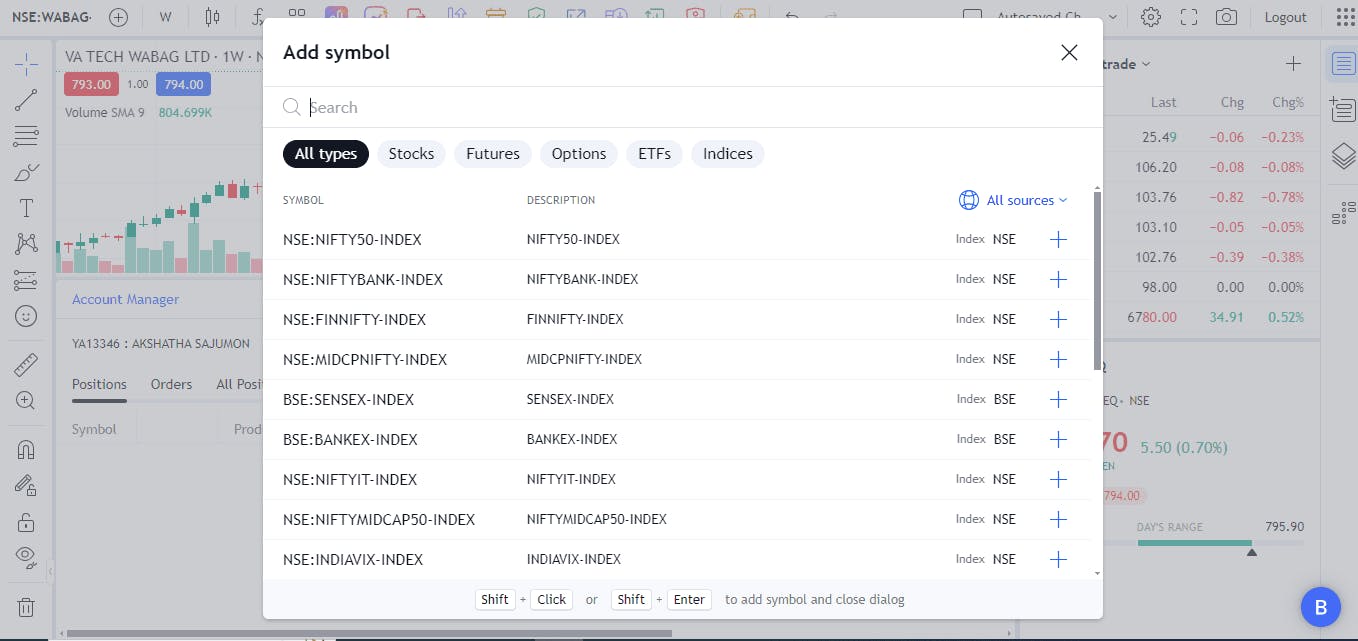Select the SENSEX-INDEX description text

click(570, 399)
